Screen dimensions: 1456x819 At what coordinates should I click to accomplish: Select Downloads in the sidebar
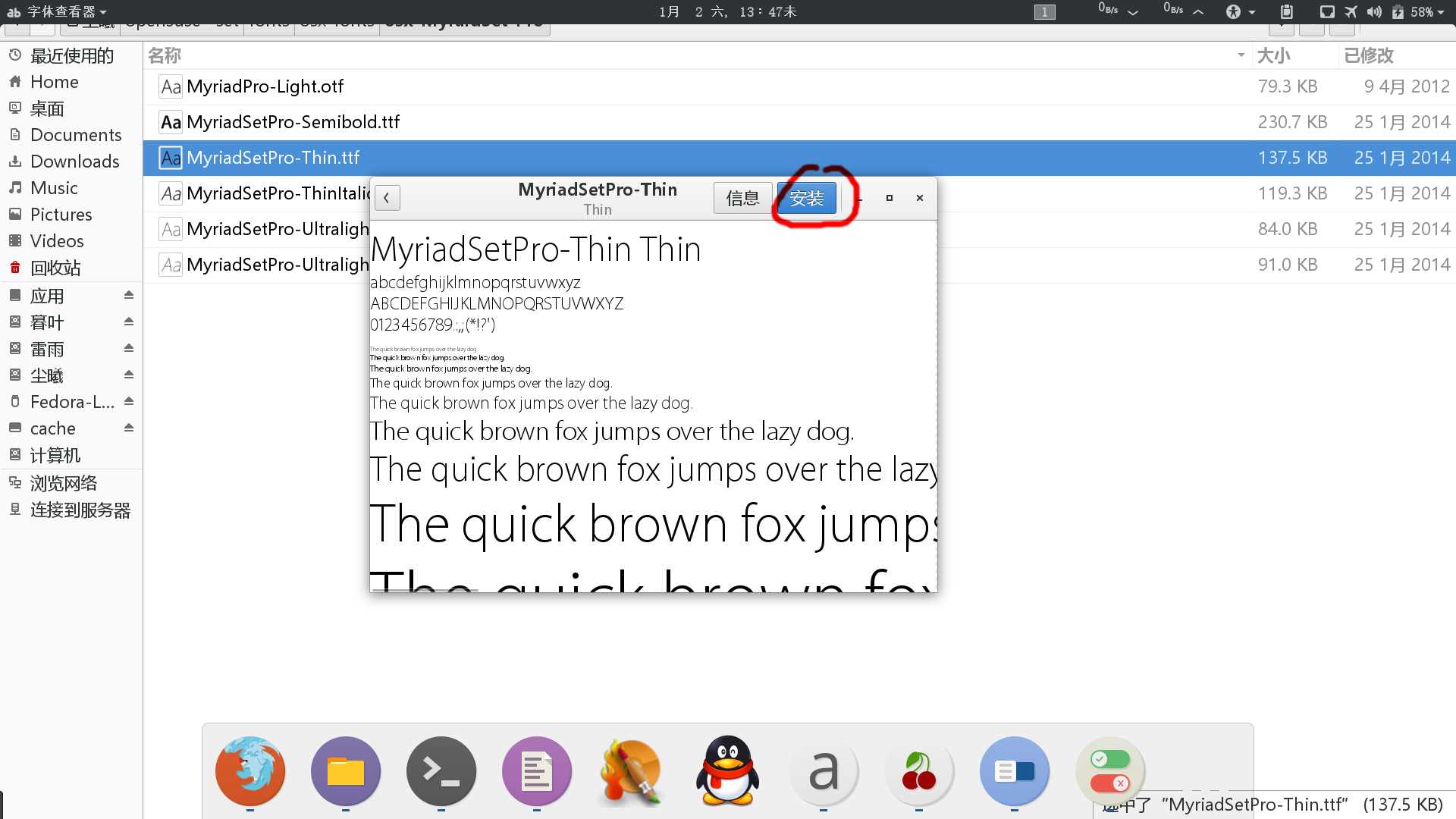(74, 162)
